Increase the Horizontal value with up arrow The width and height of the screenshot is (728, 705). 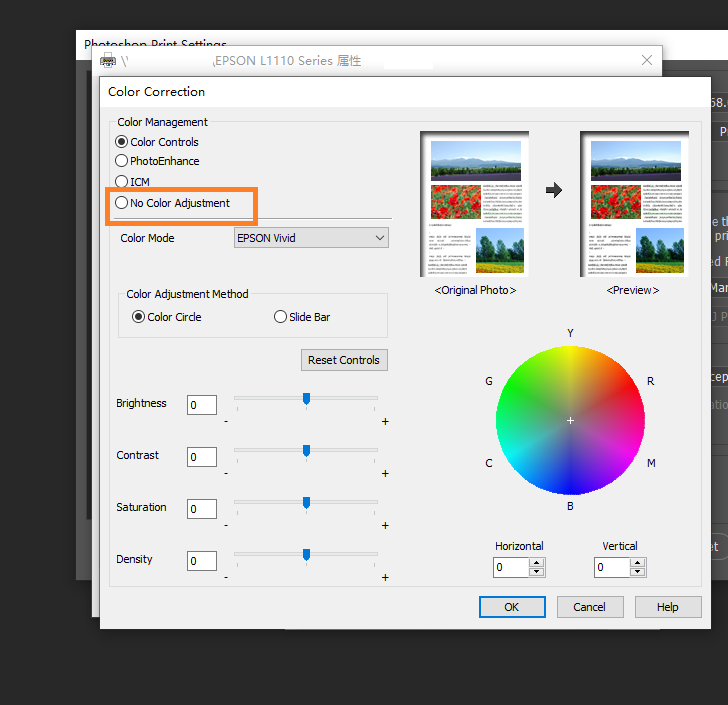point(537,563)
